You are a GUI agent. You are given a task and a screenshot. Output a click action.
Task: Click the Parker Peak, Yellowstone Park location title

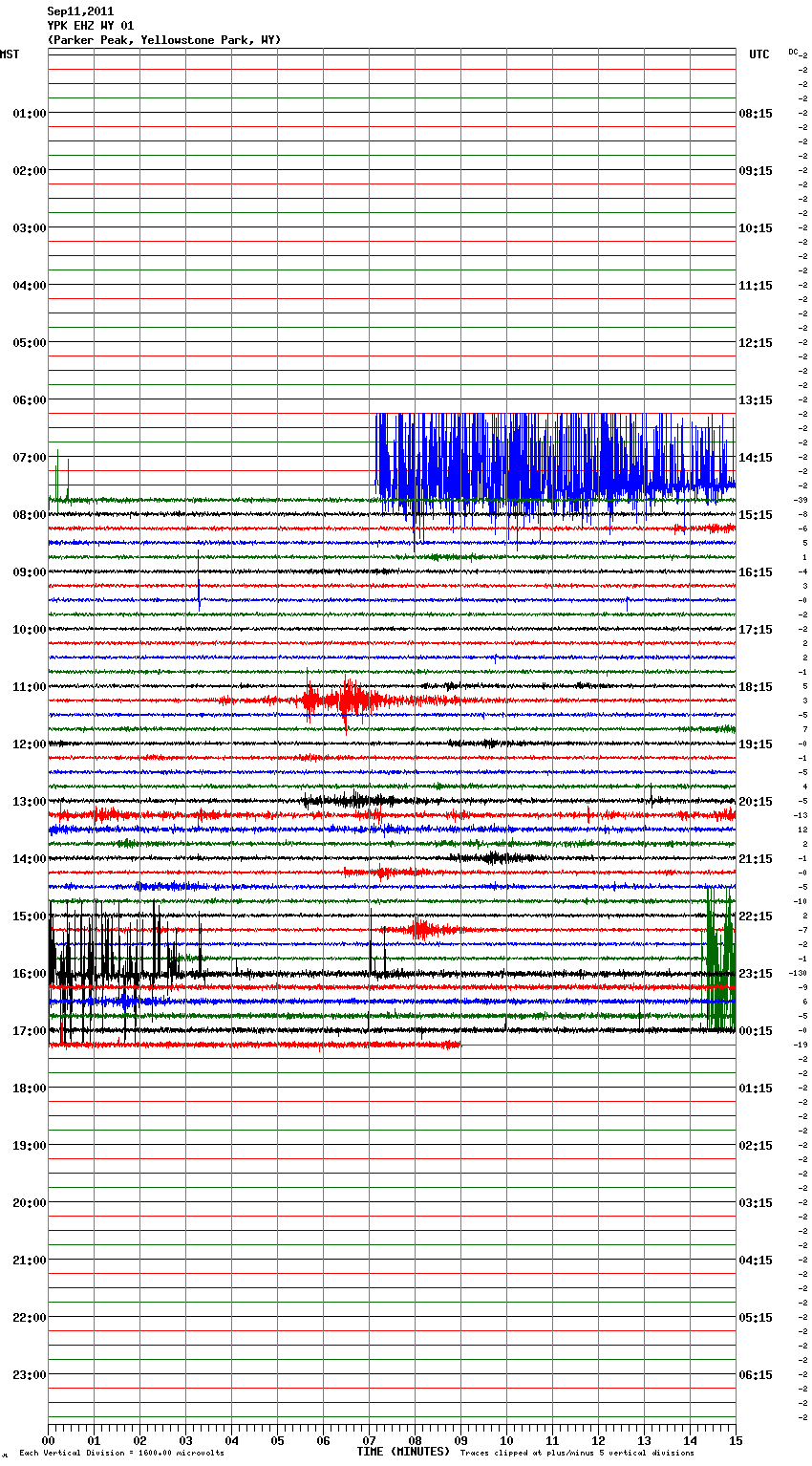tap(164, 40)
